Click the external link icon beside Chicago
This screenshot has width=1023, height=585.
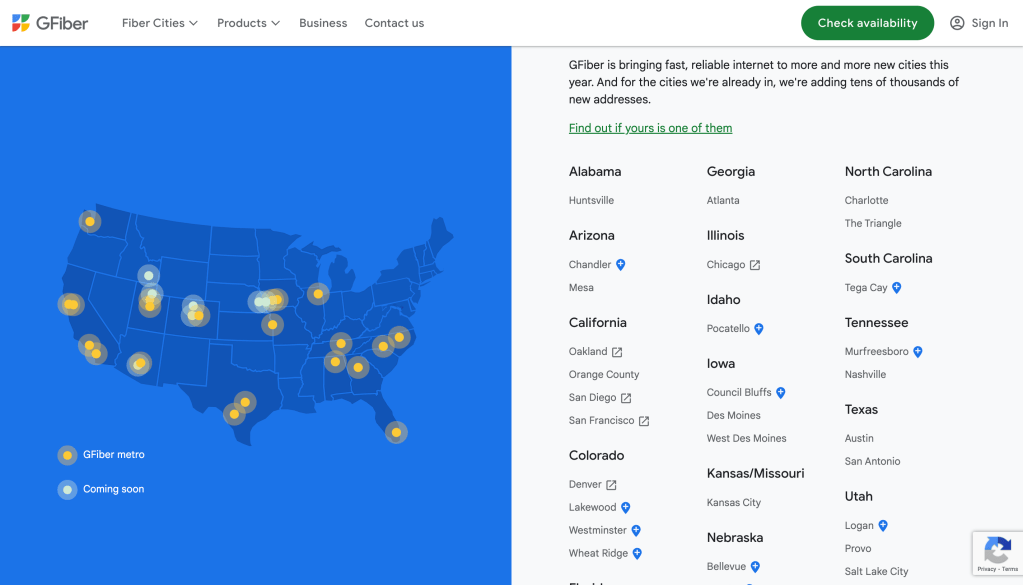pos(755,265)
